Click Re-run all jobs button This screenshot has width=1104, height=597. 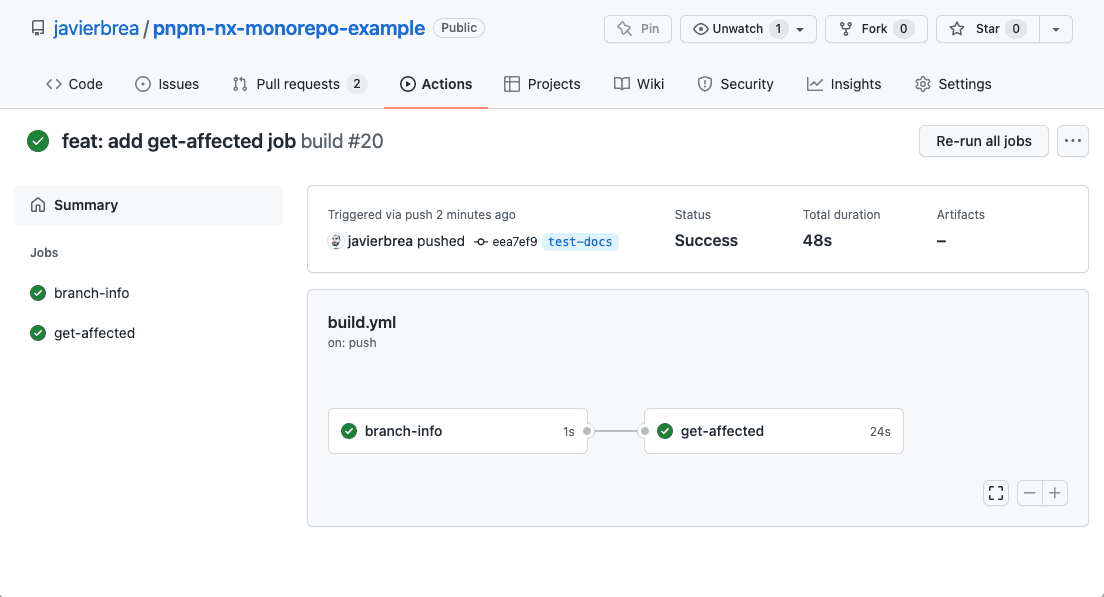click(x=984, y=141)
